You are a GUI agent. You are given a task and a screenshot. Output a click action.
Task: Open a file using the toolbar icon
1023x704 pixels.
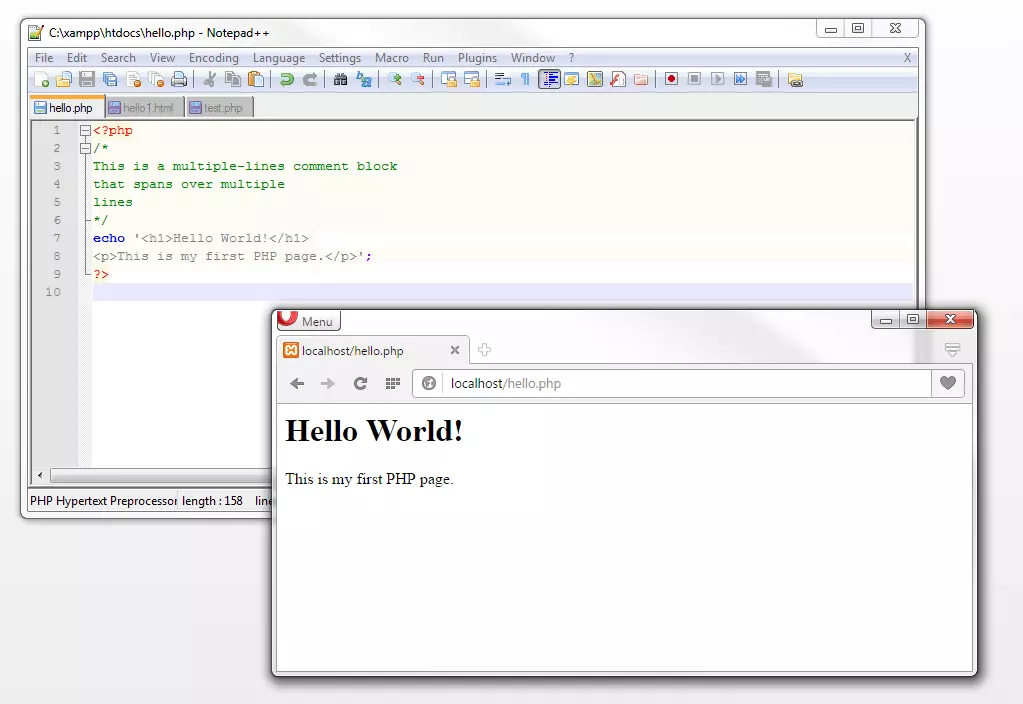63,79
